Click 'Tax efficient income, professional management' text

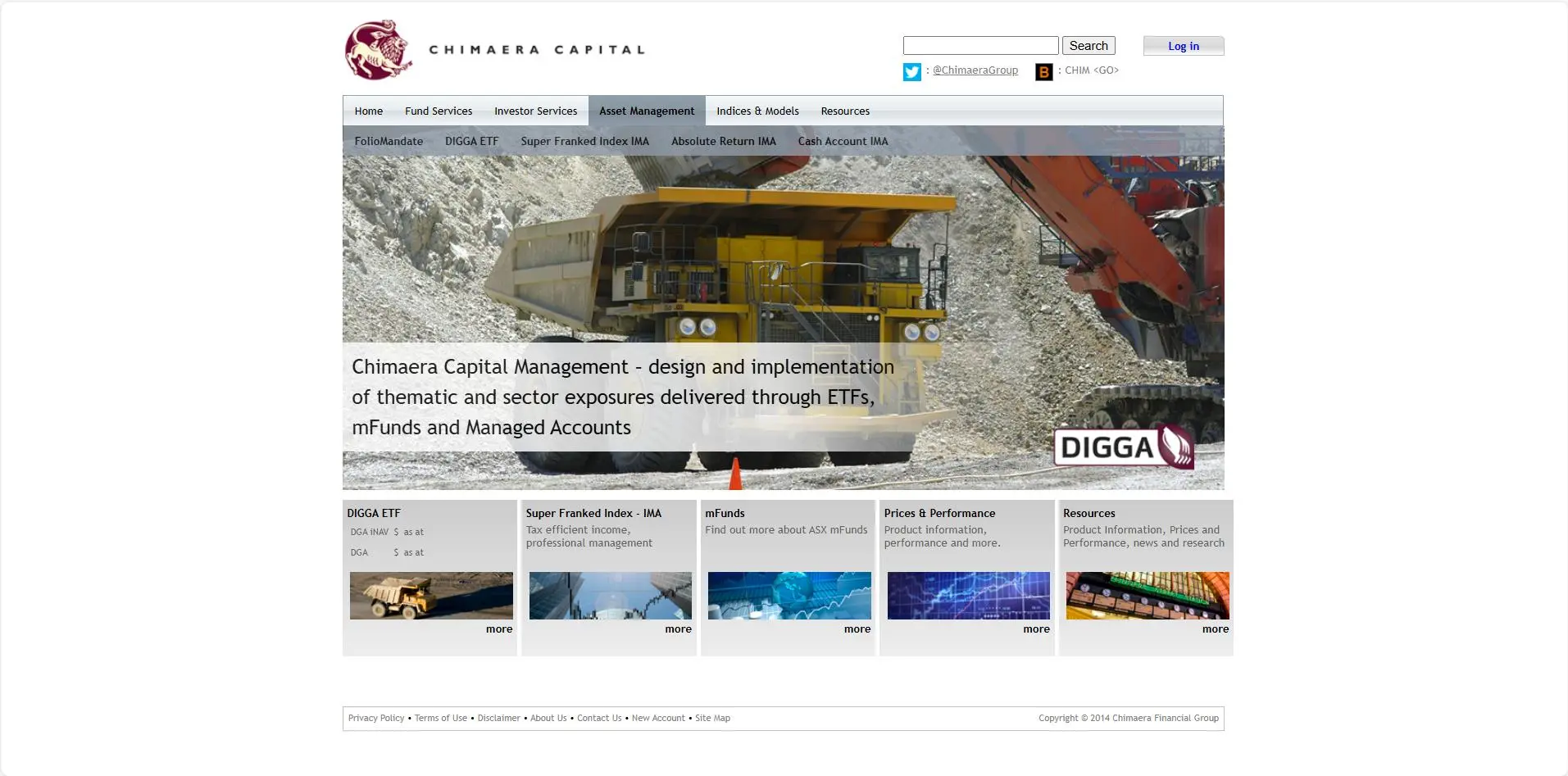click(589, 537)
